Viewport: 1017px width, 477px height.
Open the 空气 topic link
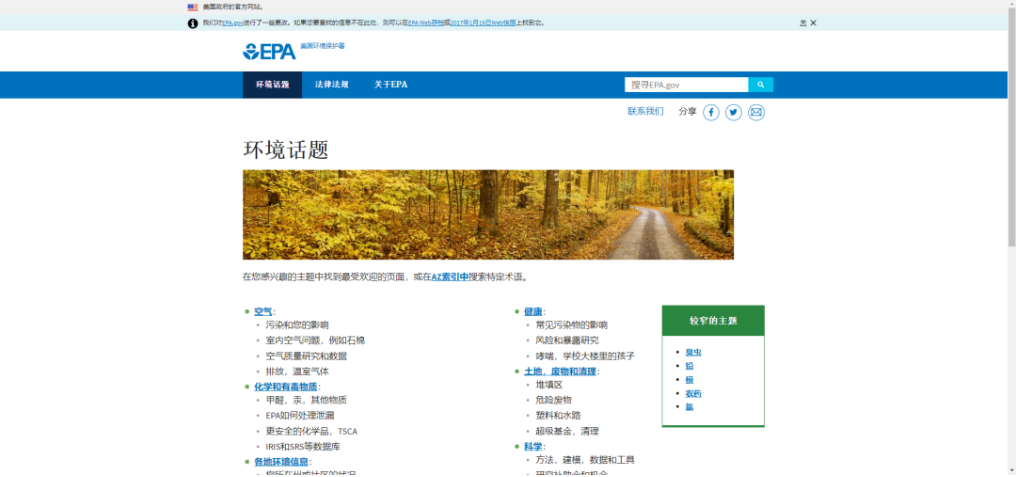(x=263, y=311)
